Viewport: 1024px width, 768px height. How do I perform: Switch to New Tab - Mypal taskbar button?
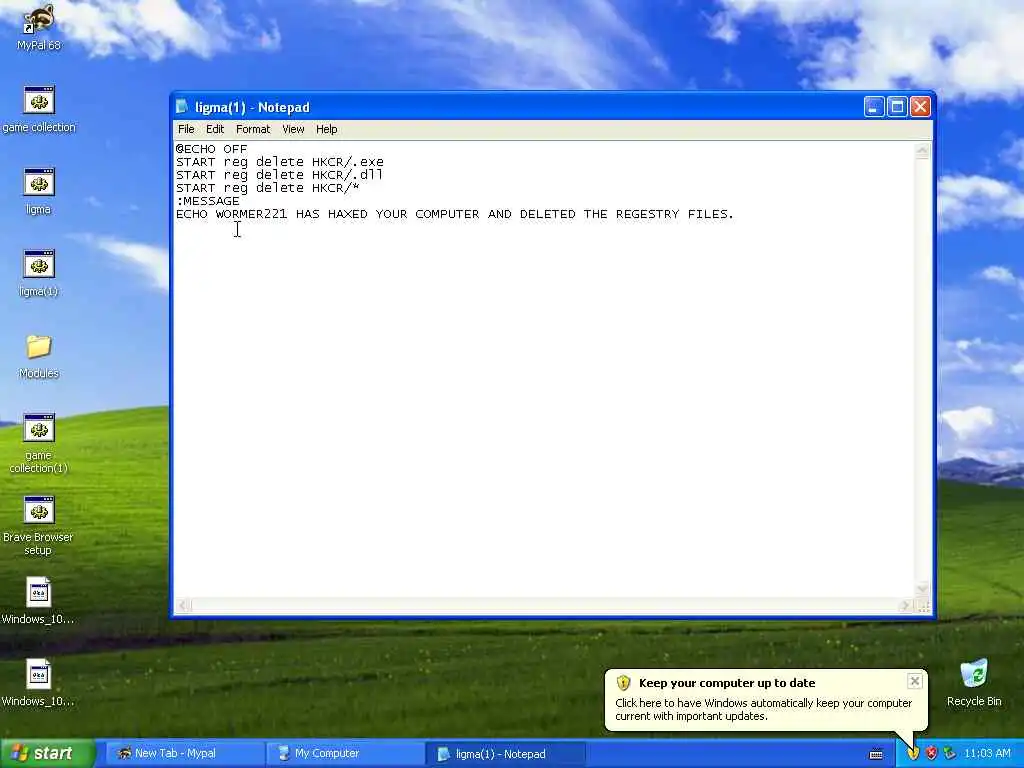coord(184,754)
